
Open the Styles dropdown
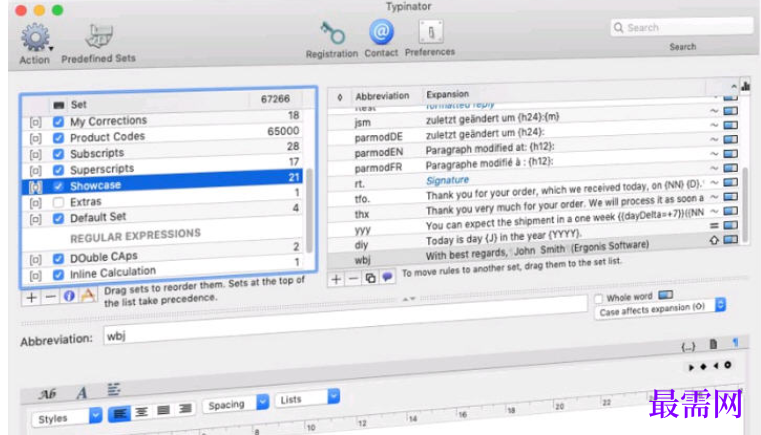tap(67, 417)
